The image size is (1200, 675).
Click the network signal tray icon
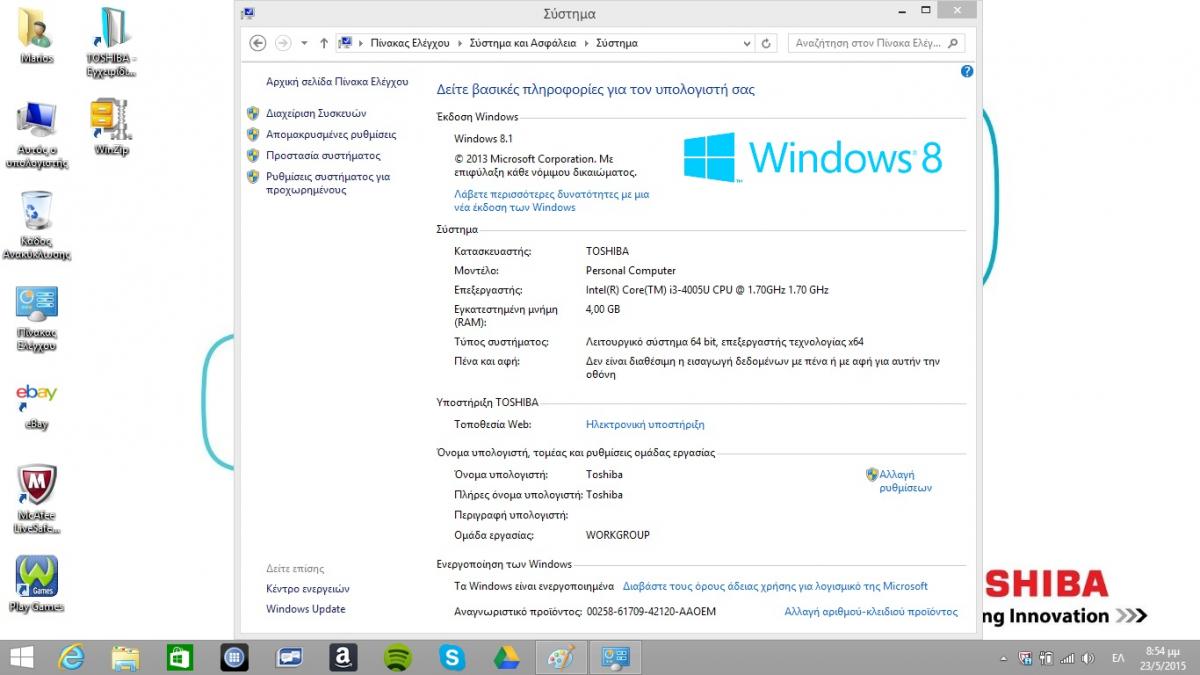point(1067,658)
